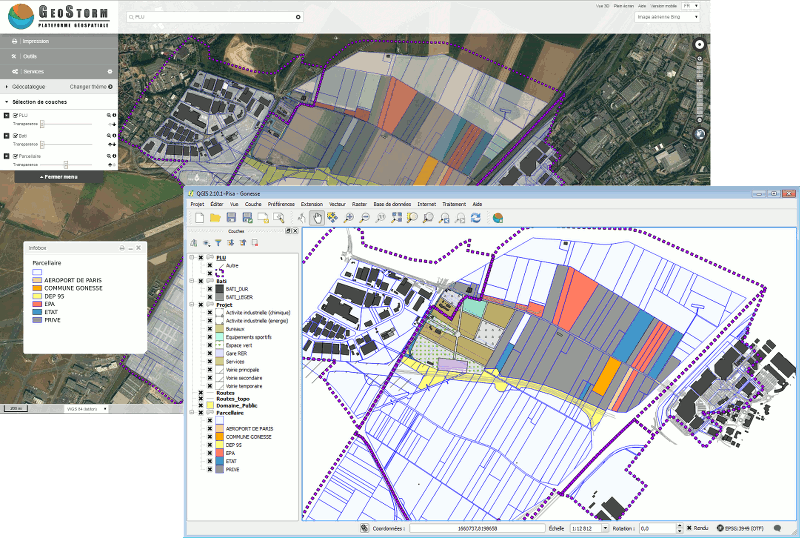Click the Outils button in GeoStorm sidebar
Image resolution: width=800 pixels, height=538 pixels.
pyautogui.click(x=59, y=57)
